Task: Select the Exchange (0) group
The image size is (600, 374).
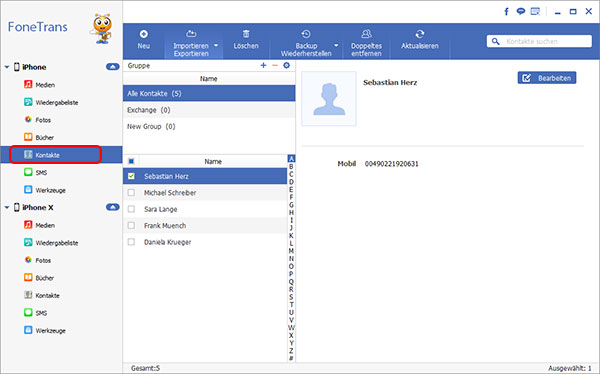Action: point(209,110)
